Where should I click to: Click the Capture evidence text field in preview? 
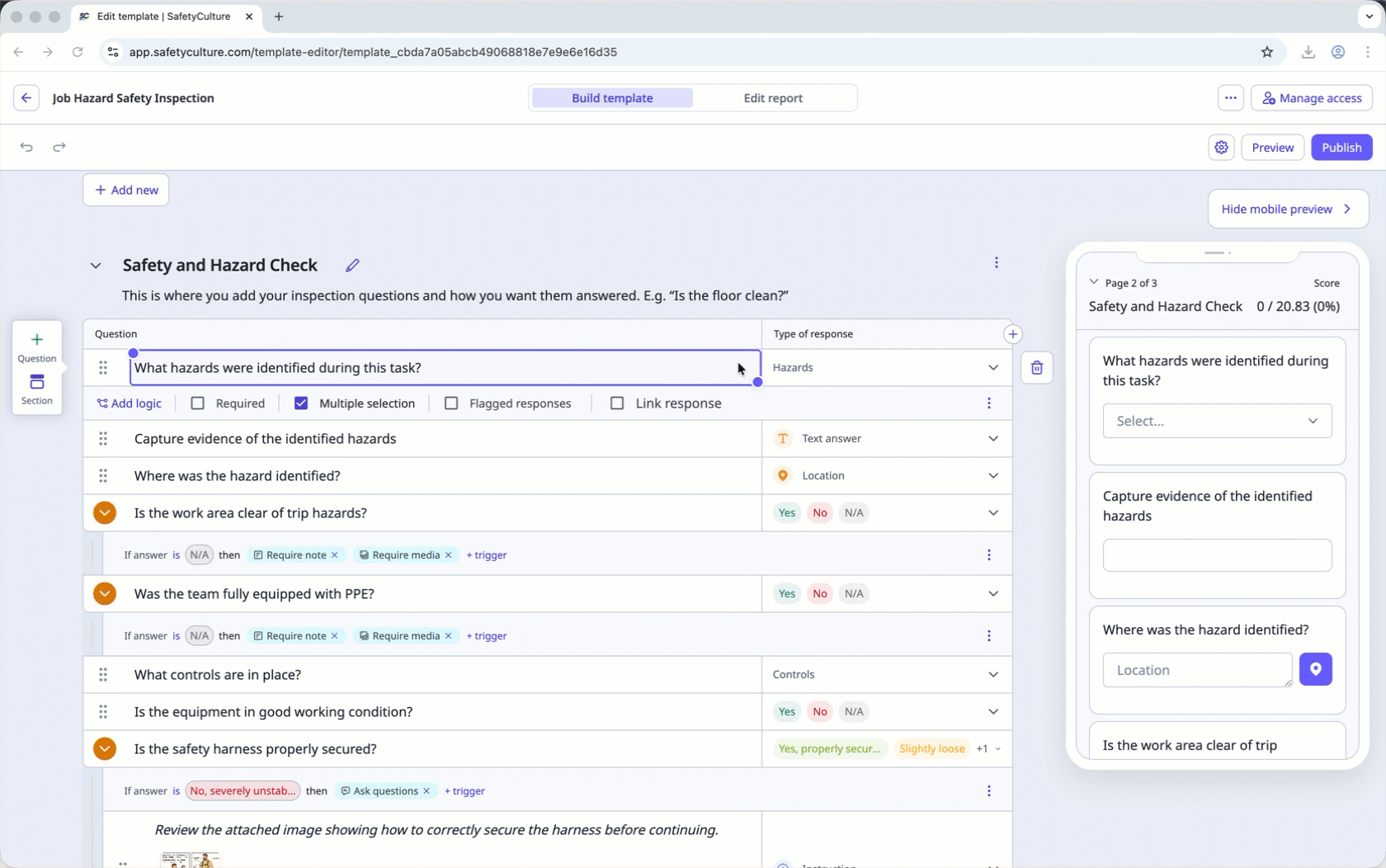tap(1217, 555)
